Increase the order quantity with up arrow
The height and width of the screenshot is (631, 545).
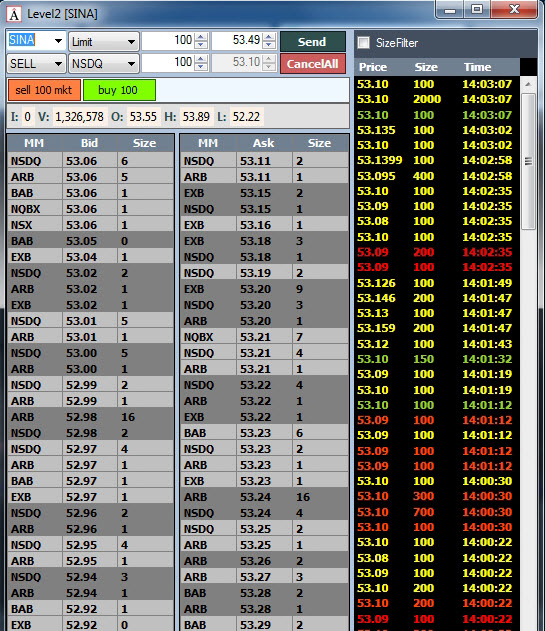pos(201,37)
